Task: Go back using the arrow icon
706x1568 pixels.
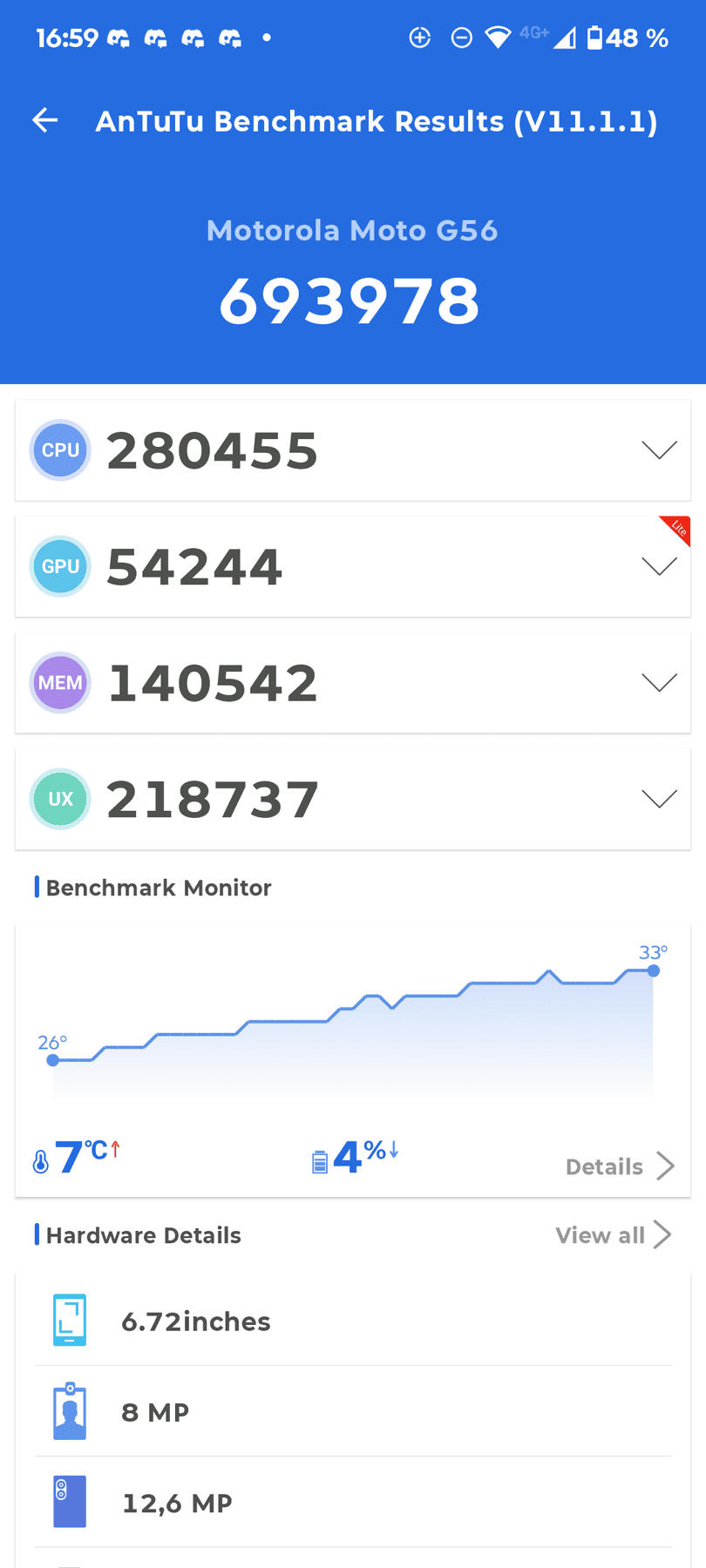Action: pyautogui.click(x=45, y=120)
